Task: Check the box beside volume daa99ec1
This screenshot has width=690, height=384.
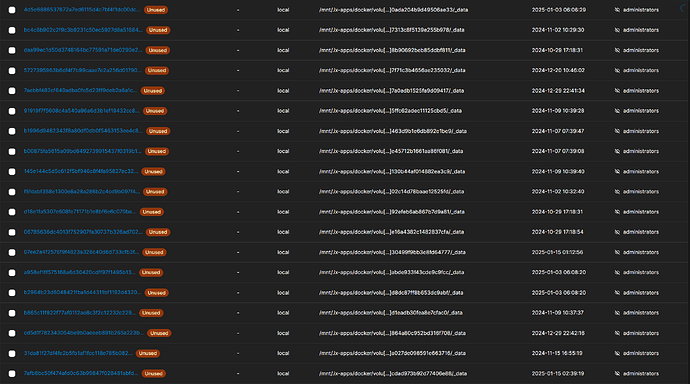Action: click(x=12, y=51)
